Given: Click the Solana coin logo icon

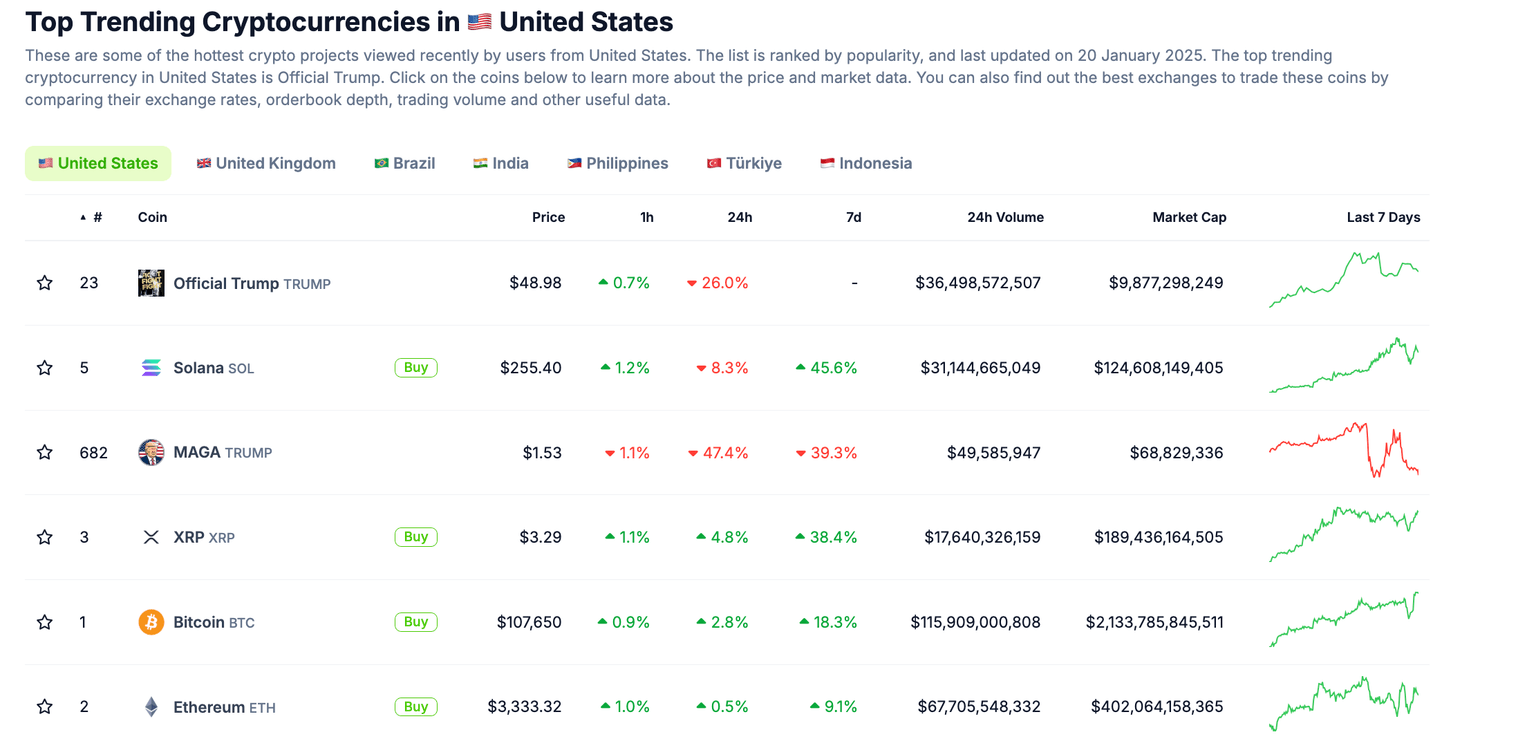Looking at the screenshot, I should point(151,368).
